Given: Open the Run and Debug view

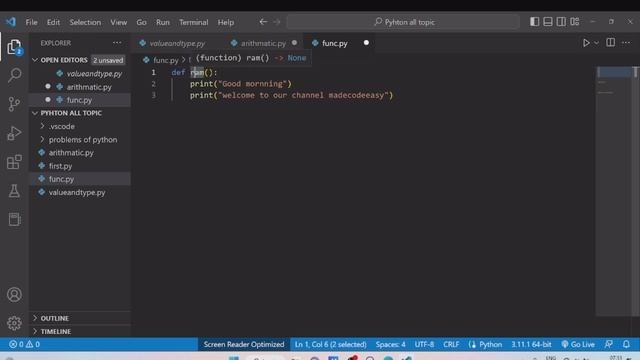Looking at the screenshot, I should (14, 133).
